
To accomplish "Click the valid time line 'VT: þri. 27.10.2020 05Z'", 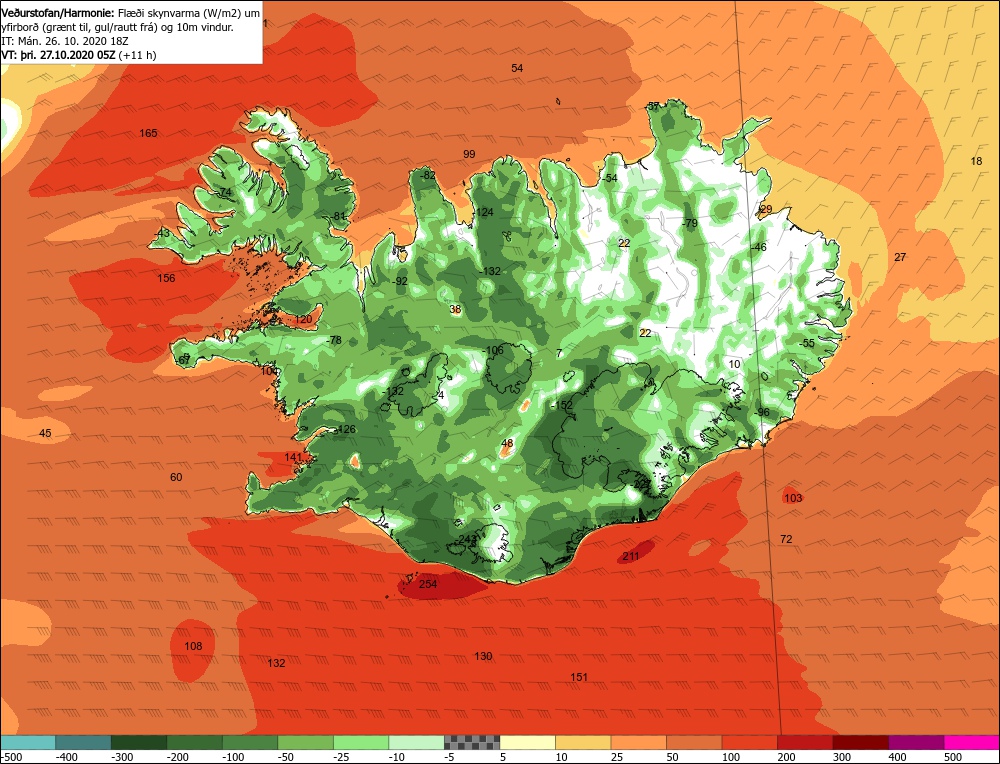I will point(58,55).
